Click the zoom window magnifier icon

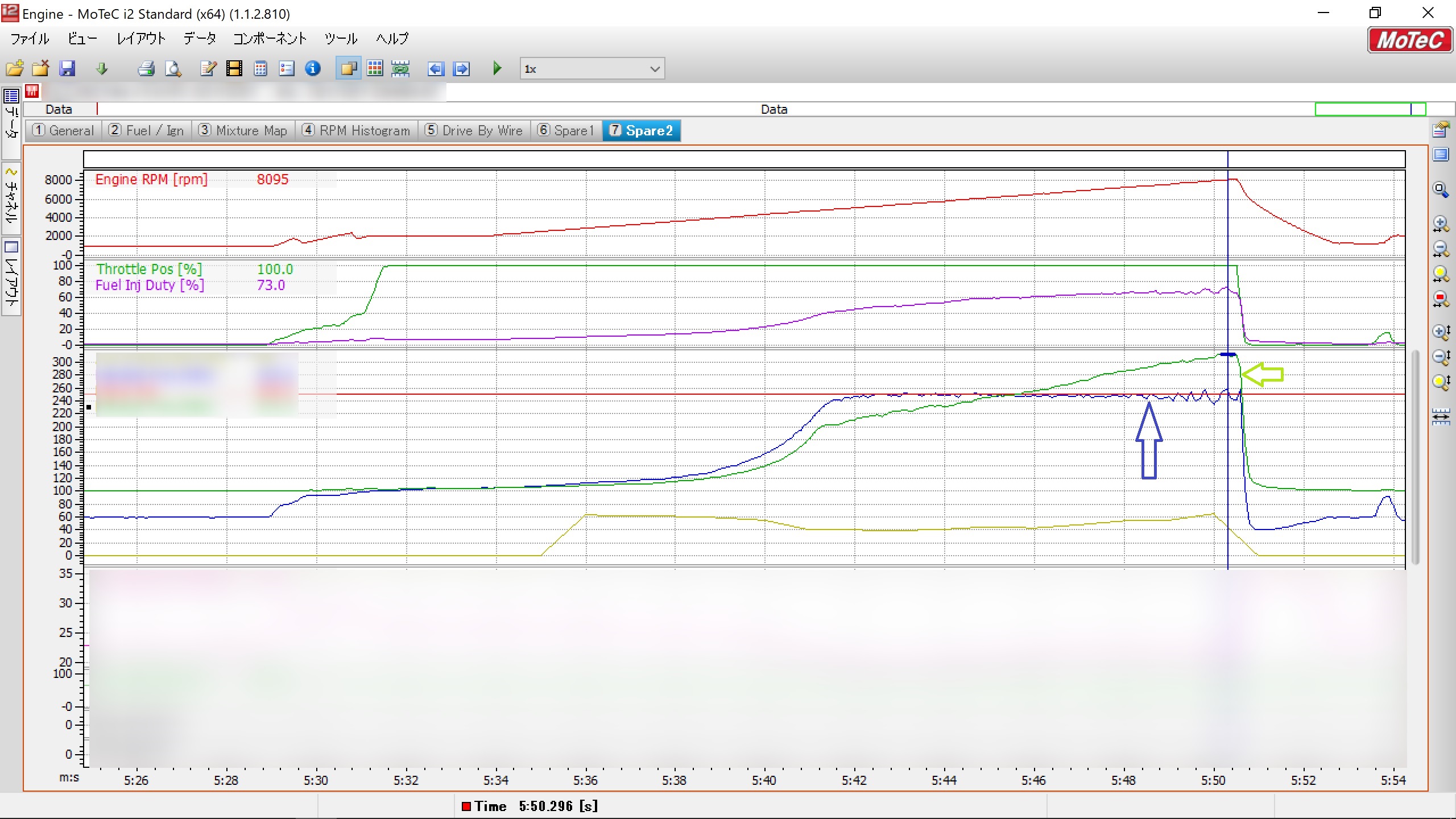[x=1440, y=189]
